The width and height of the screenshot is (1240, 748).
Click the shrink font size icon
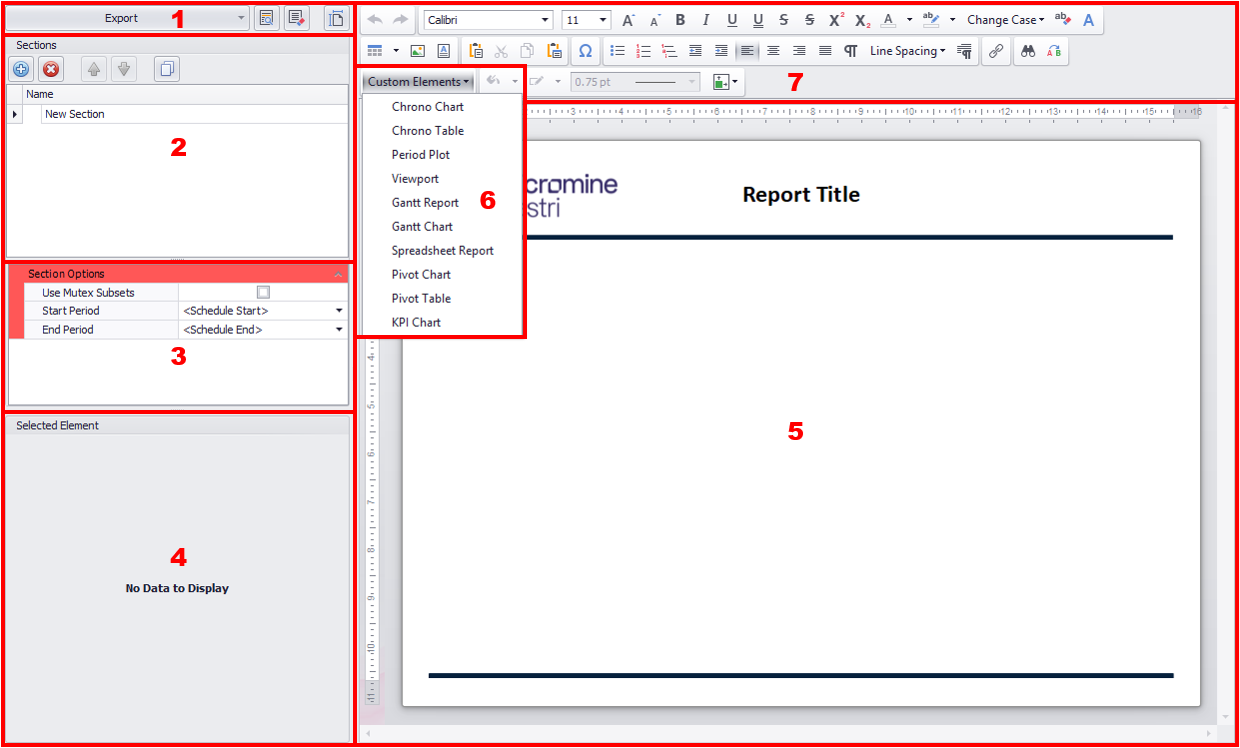click(655, 20)
